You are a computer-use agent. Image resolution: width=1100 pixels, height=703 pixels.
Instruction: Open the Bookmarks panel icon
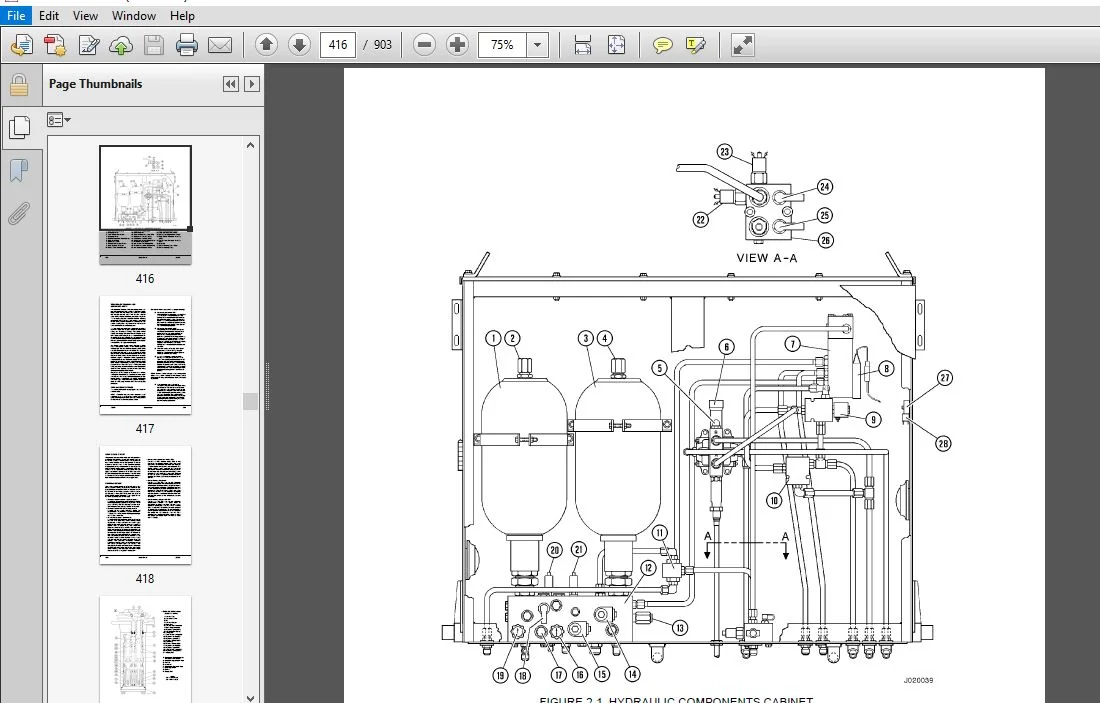(x=19, y=170)
